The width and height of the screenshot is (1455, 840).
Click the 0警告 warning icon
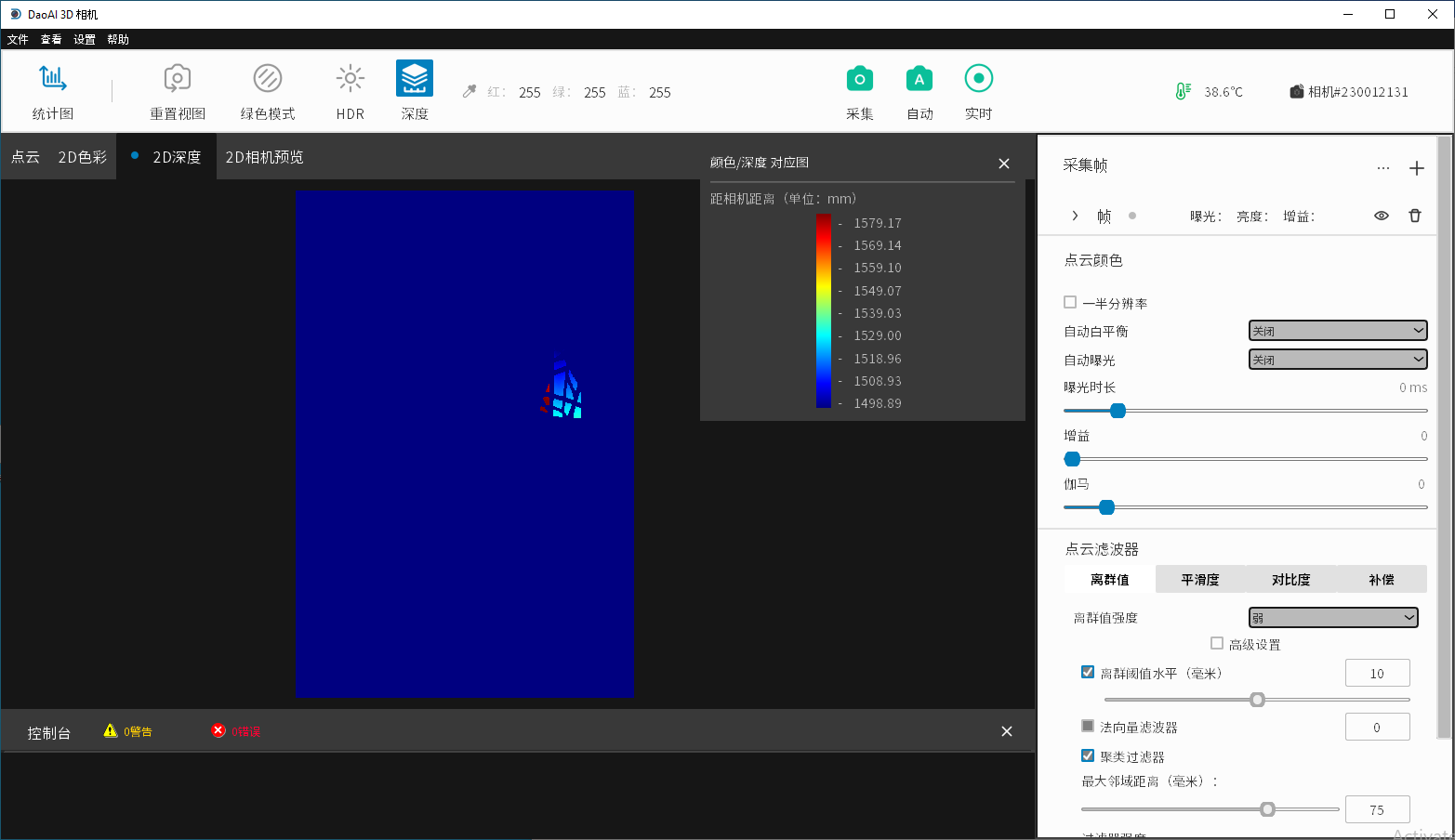click(111, 730)
